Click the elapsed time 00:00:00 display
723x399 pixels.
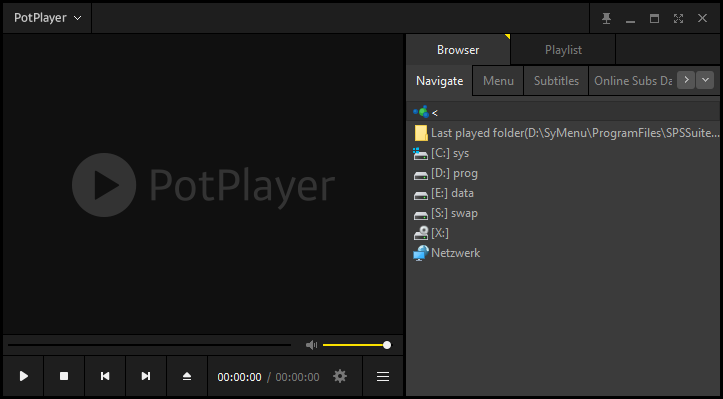pos(239,377)
